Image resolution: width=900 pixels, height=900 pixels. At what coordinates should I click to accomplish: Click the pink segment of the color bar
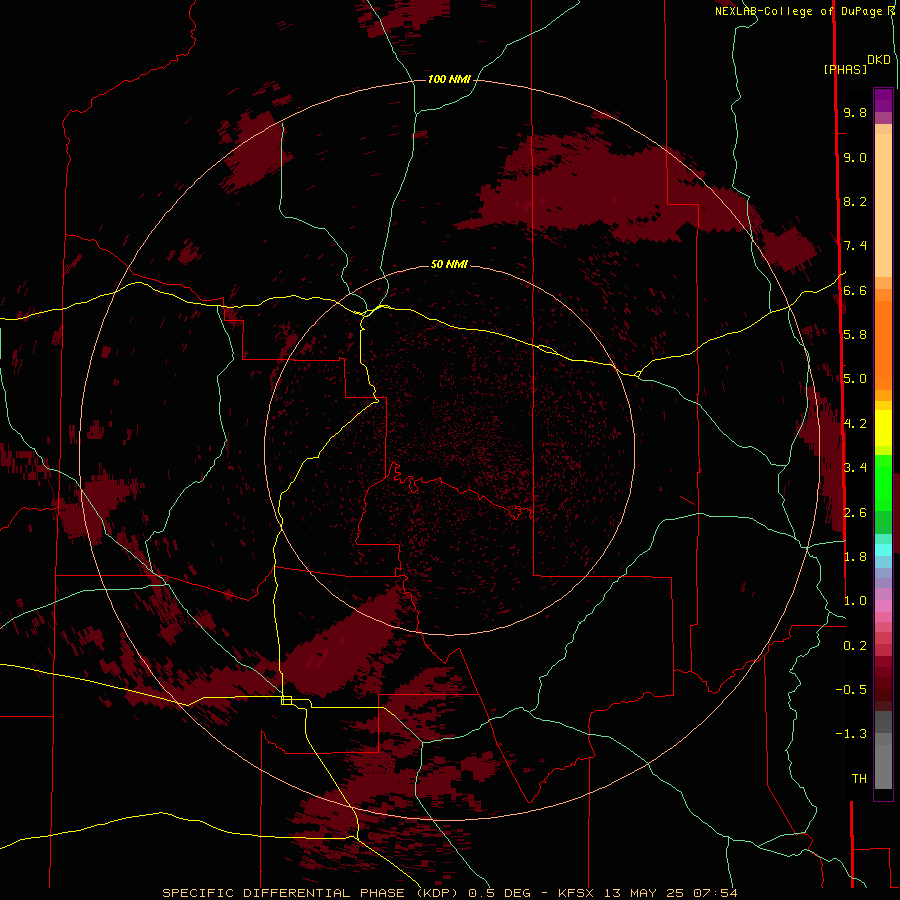point(883,606)
